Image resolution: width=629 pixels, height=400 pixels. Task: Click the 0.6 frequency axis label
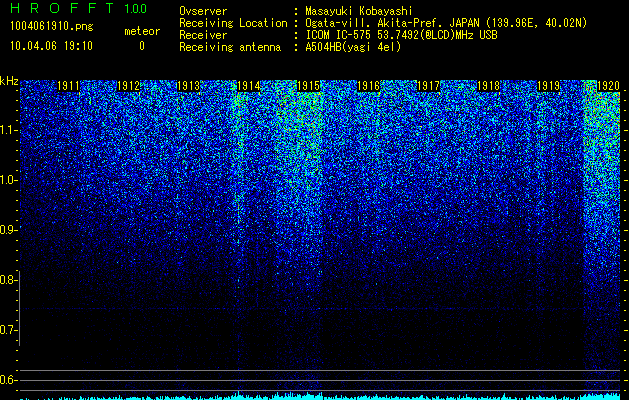click(x=8, y=380)
